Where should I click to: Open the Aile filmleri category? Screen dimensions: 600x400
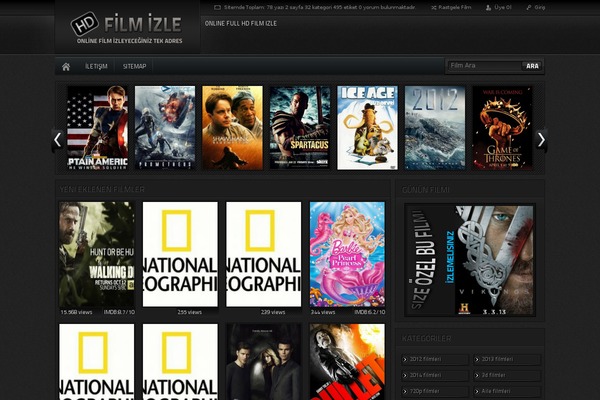(x=507, y=392)
